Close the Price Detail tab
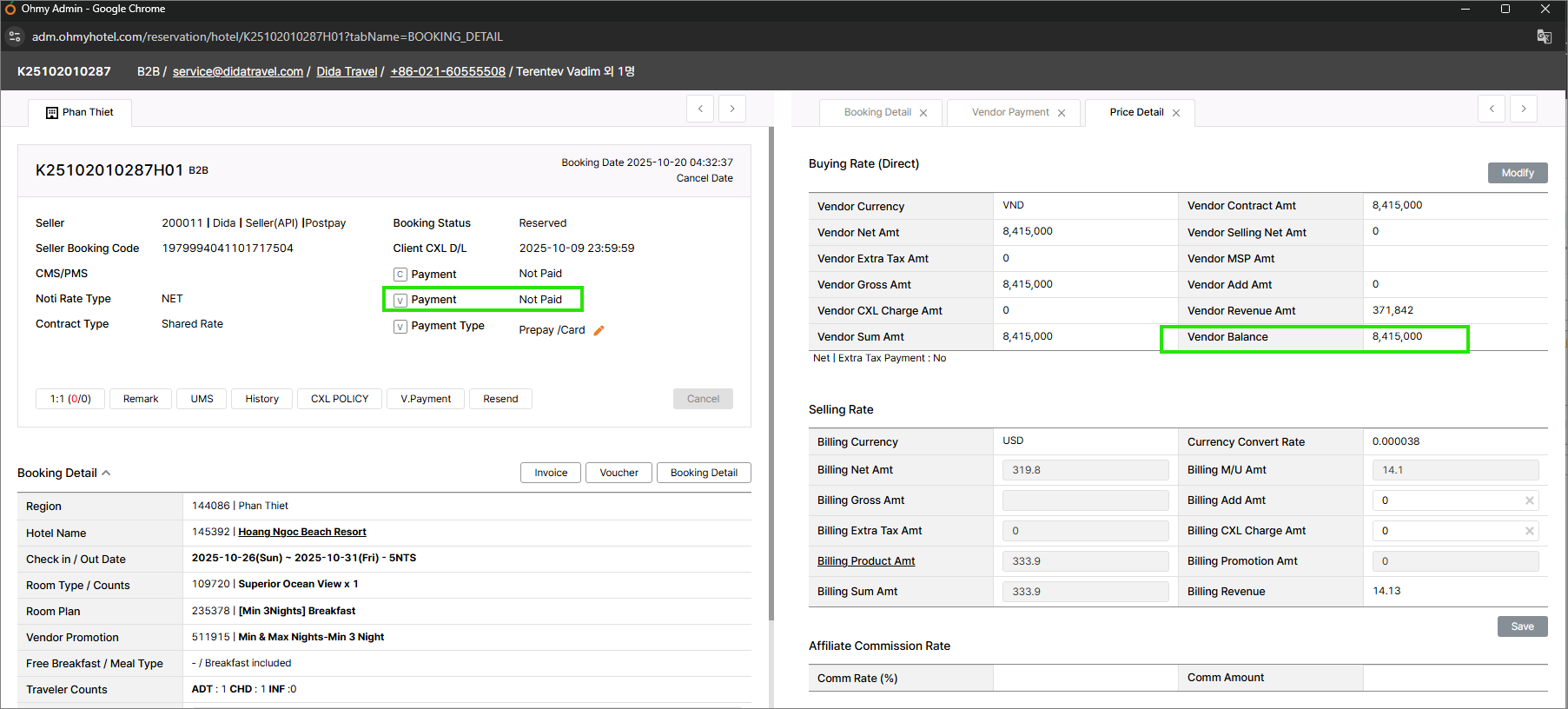The height and width of the screenshot is (709, 1568). coord(1176,113)
